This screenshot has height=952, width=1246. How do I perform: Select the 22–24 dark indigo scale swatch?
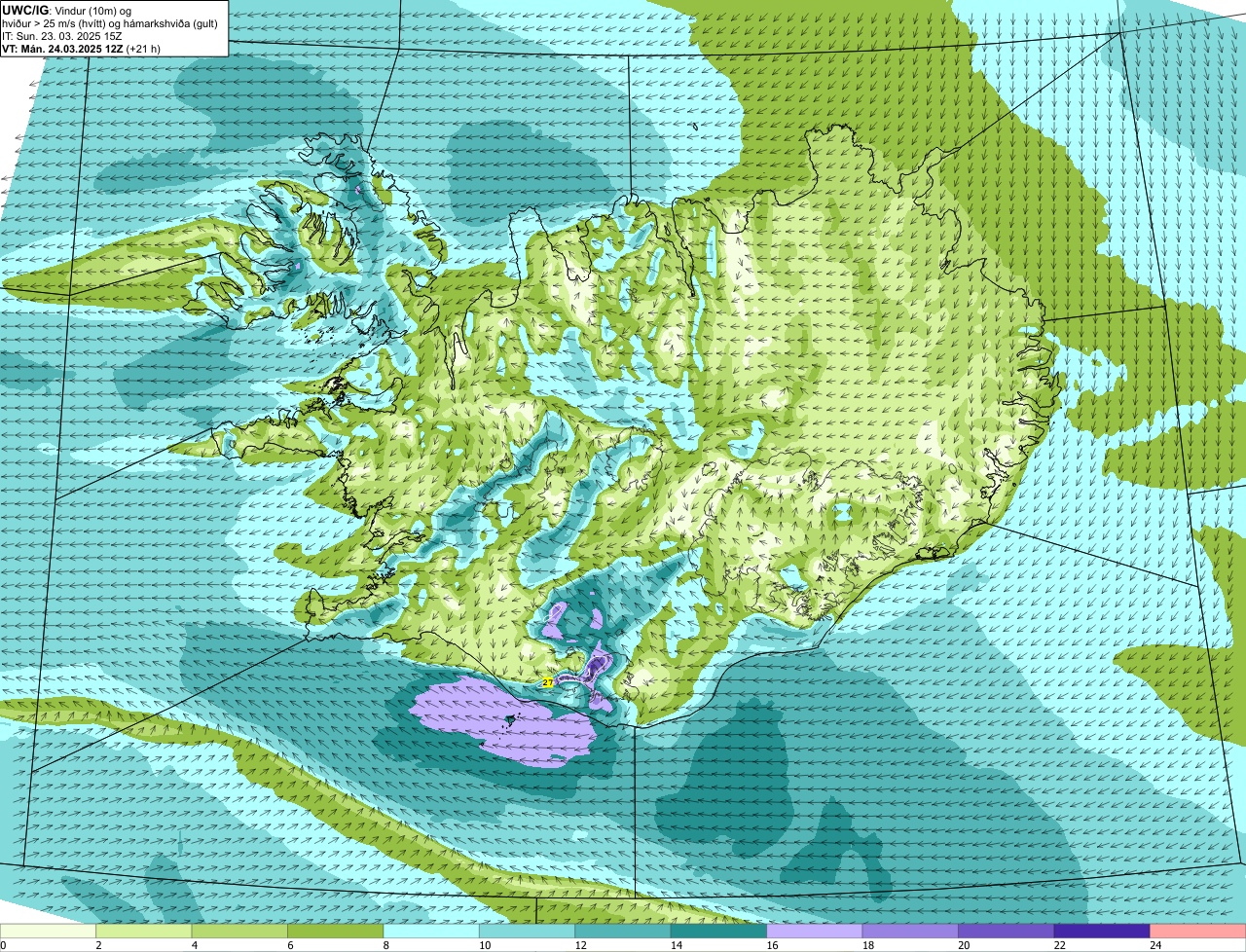click(x=1102, y=931)
